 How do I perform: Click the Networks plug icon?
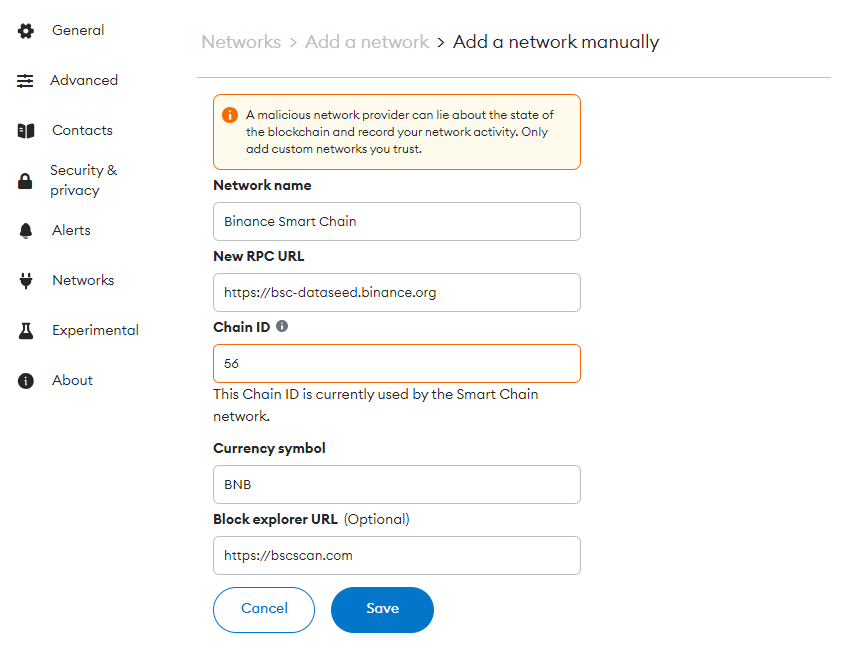coord(25,281)
